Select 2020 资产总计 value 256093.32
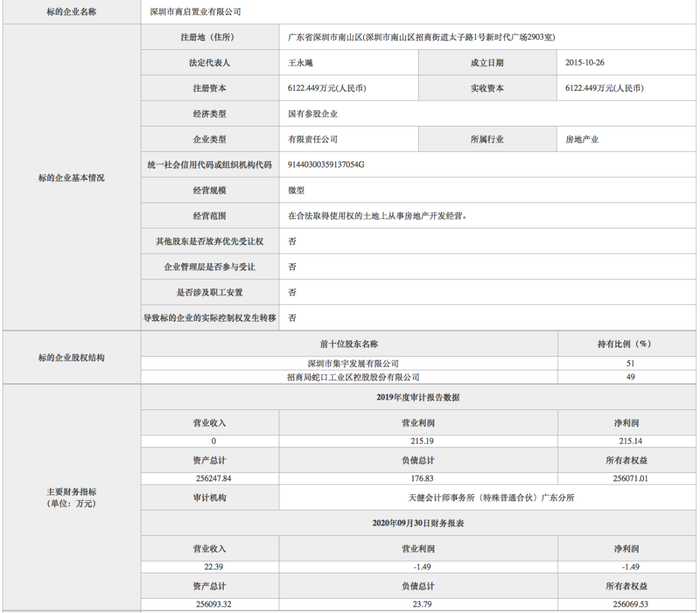Screen dimensions: 700x613 pyautogui.click(x=213, y=605)
